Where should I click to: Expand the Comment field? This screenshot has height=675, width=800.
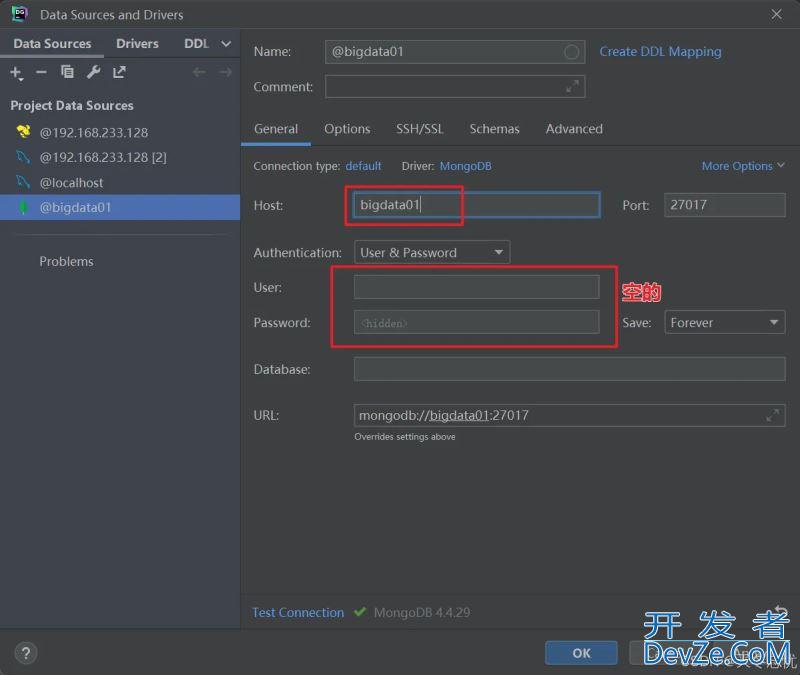tap(572, 87)
